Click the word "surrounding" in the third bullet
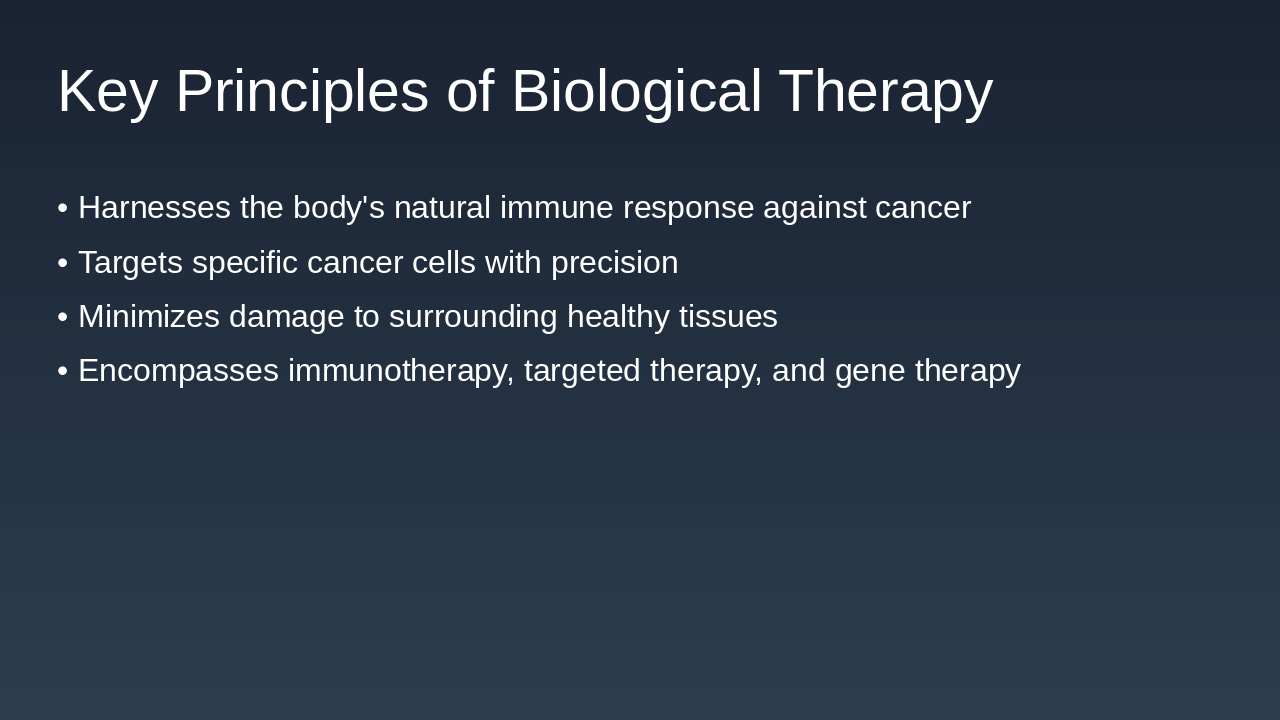This screenshot has height=720, width=1280. 472,317
